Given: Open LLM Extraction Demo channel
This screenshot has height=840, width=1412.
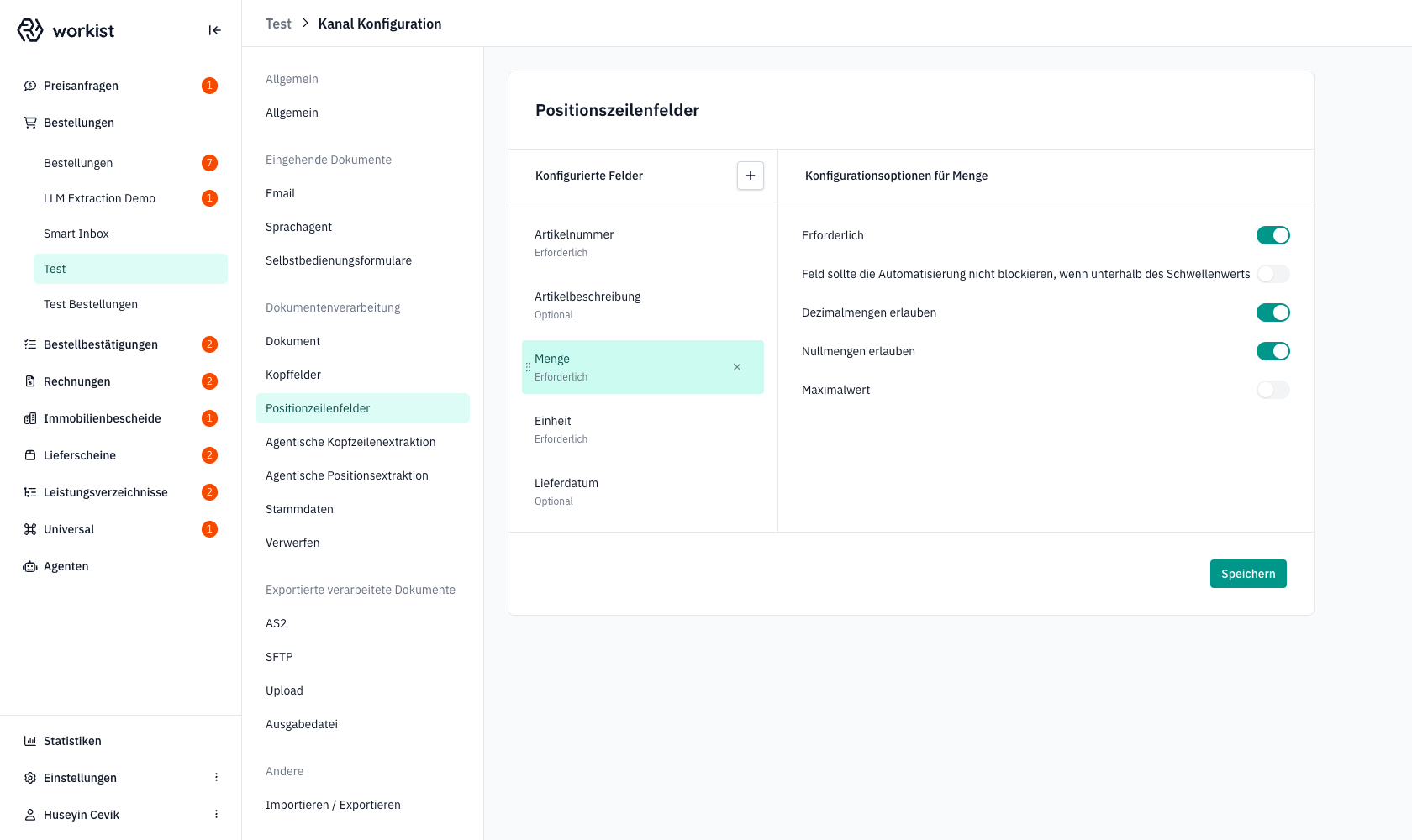Looking at the screenshot, I should (x=130, y=198).
